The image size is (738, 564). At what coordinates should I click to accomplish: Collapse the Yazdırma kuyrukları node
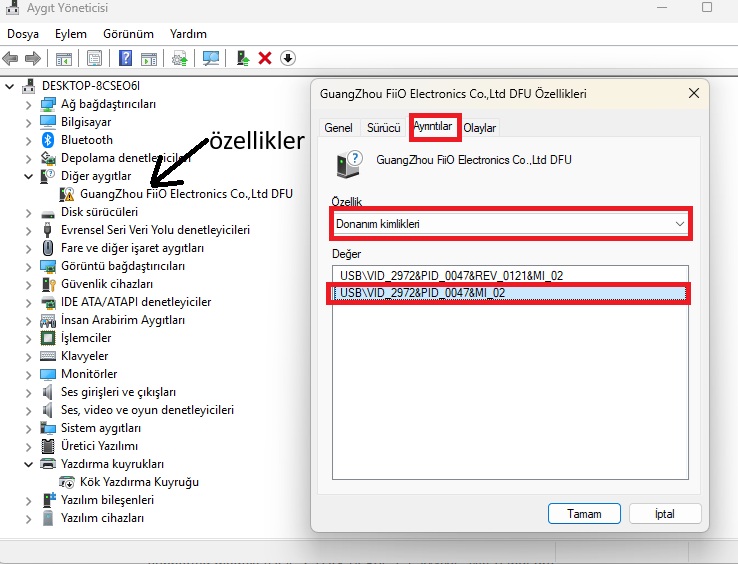[28, 464]
